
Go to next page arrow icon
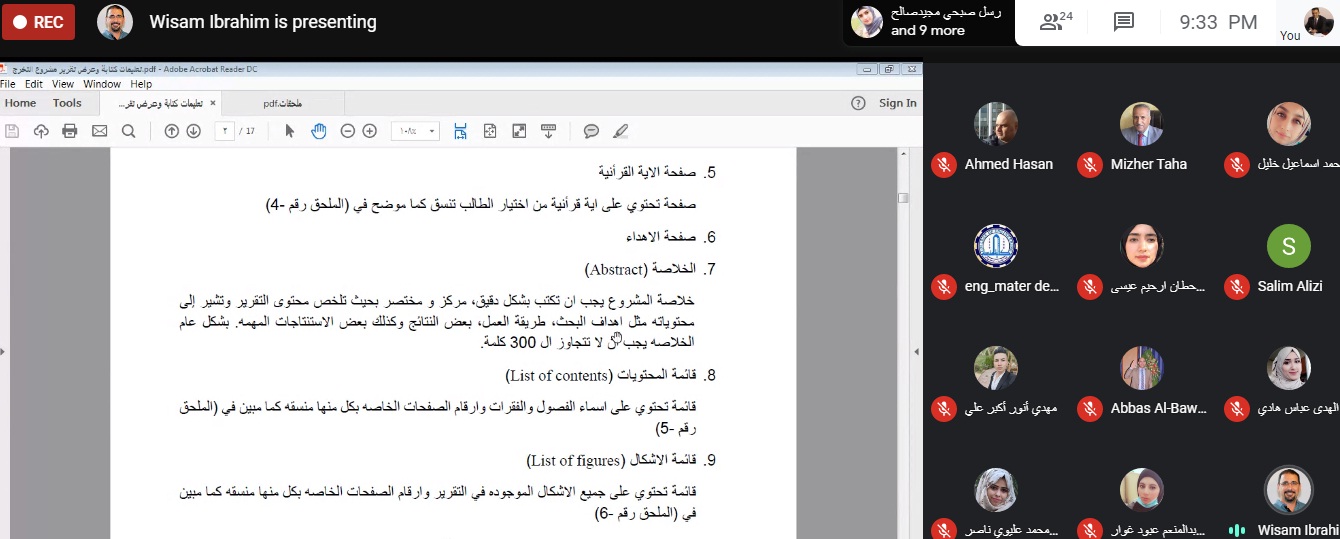[193, 131]
